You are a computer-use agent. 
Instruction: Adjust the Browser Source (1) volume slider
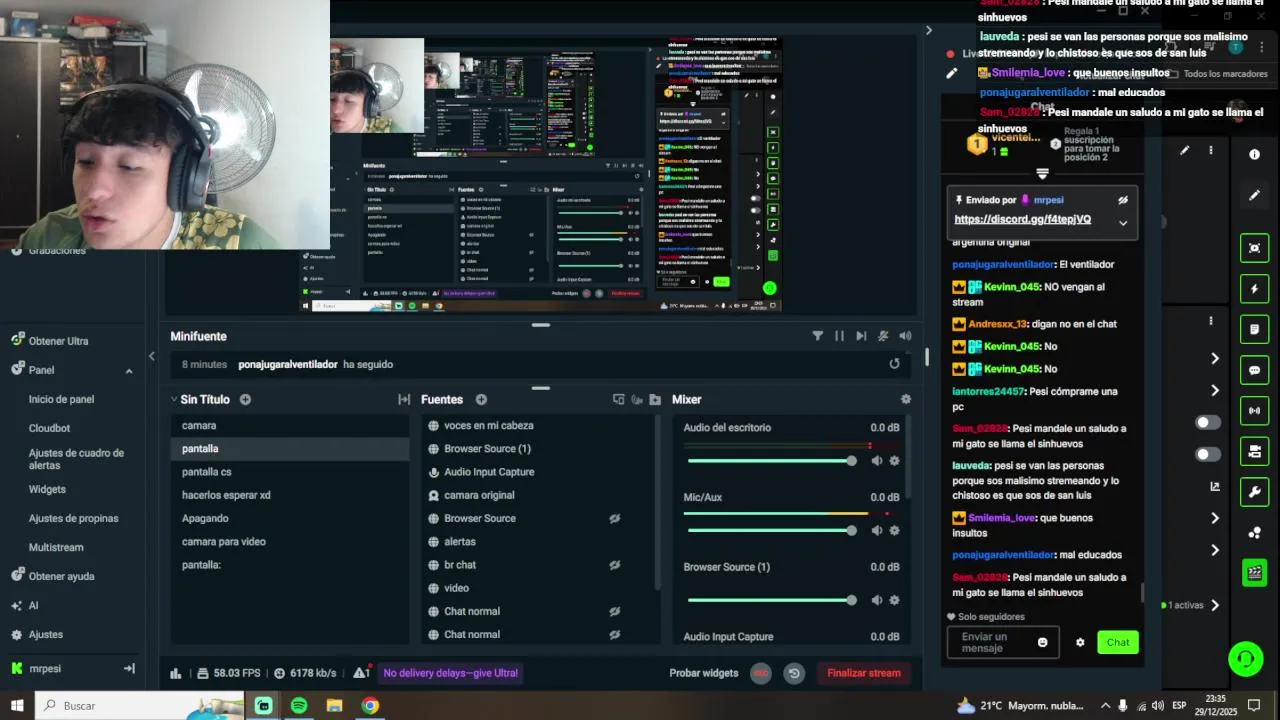coord(769,600)
